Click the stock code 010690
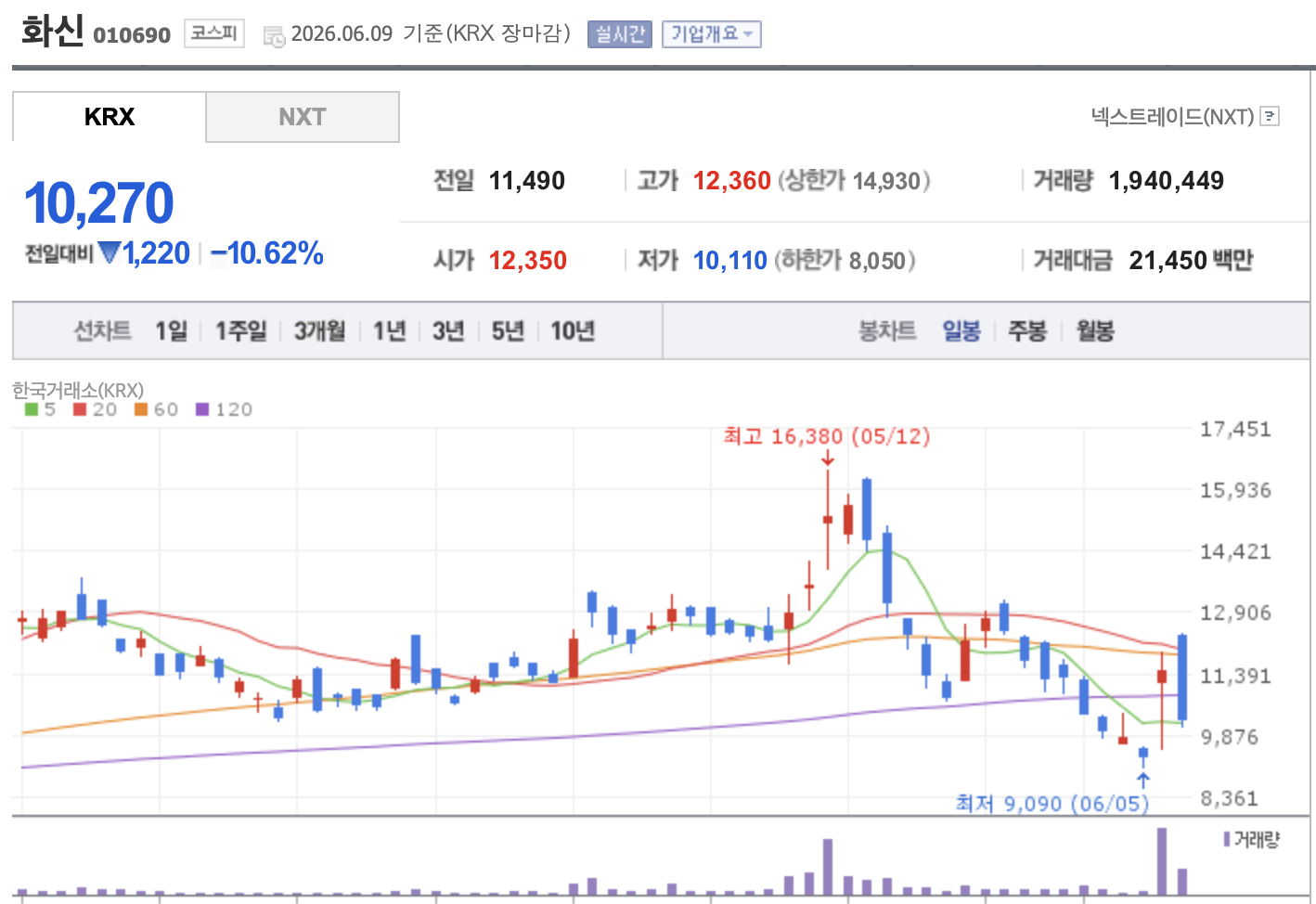This screenshot has height=904, width=1316. point(132,35)
